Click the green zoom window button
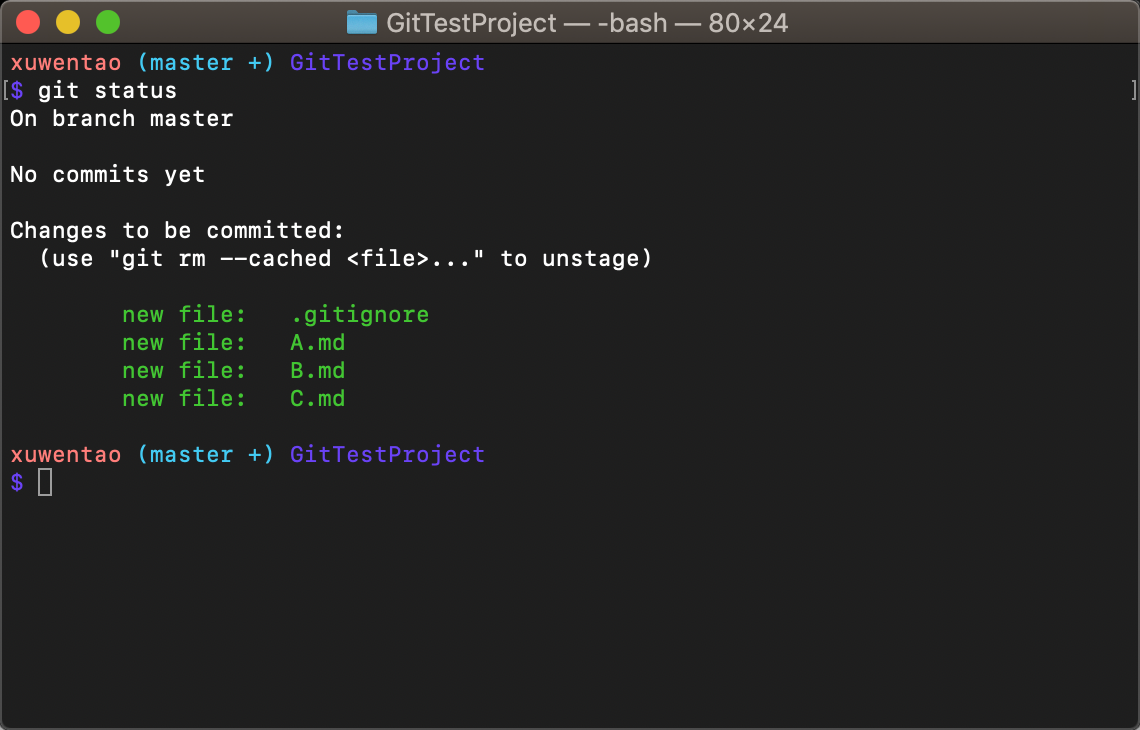1140x730 pixels. click(108, 22)
